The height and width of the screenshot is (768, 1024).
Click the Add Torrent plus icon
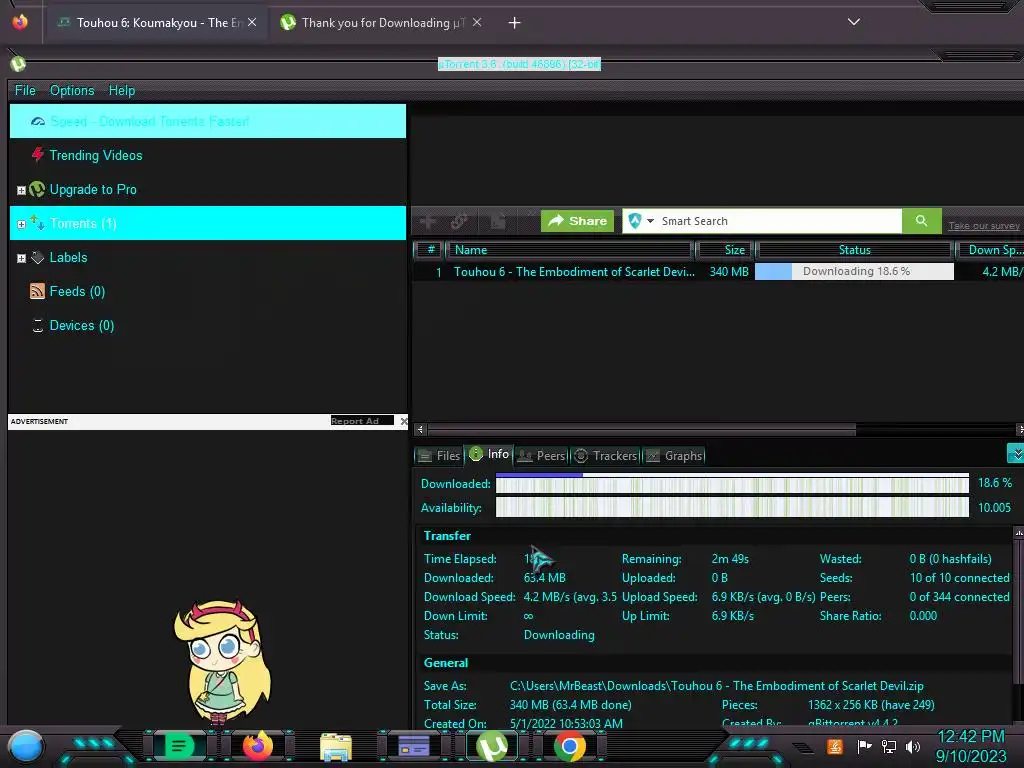428,221
